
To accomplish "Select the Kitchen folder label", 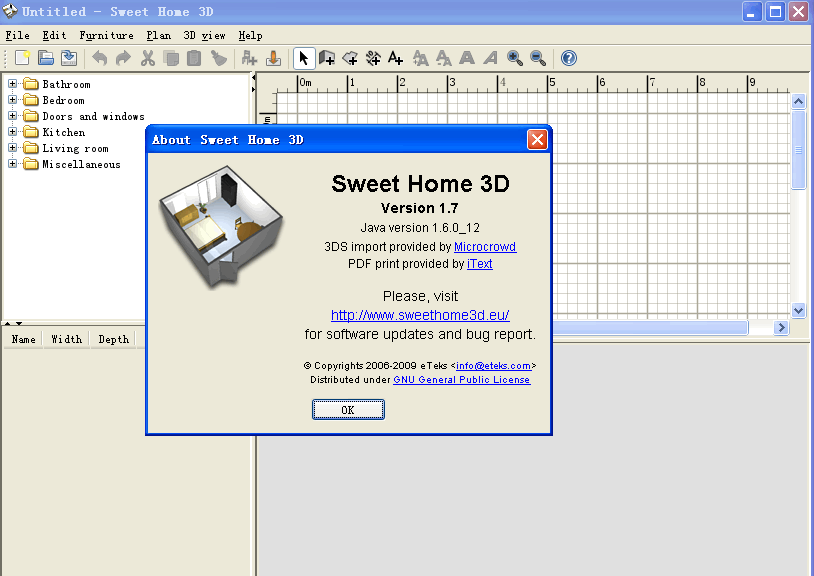I will click(x=63, y=132).
